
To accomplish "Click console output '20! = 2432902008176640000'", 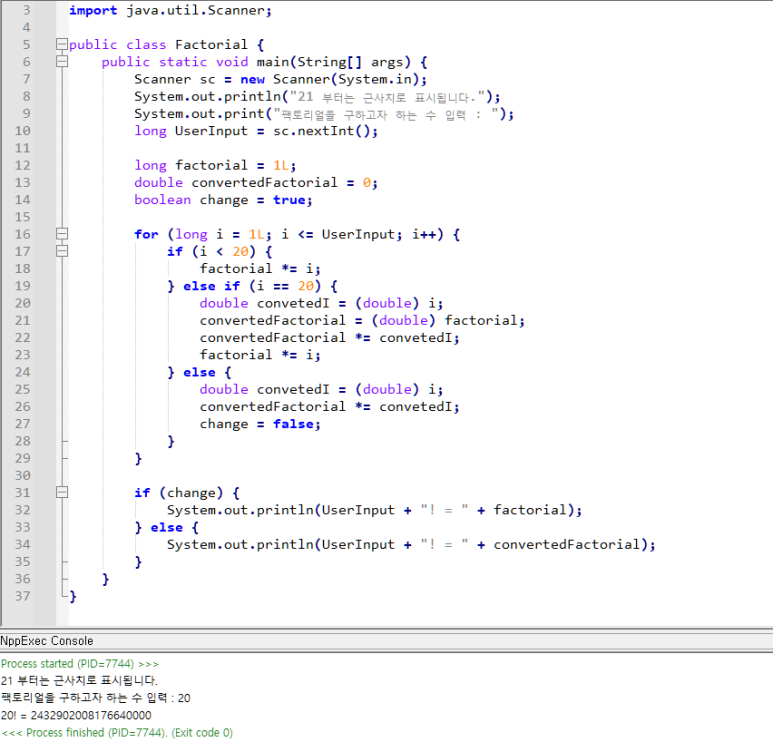I will (x=76, y=715).
